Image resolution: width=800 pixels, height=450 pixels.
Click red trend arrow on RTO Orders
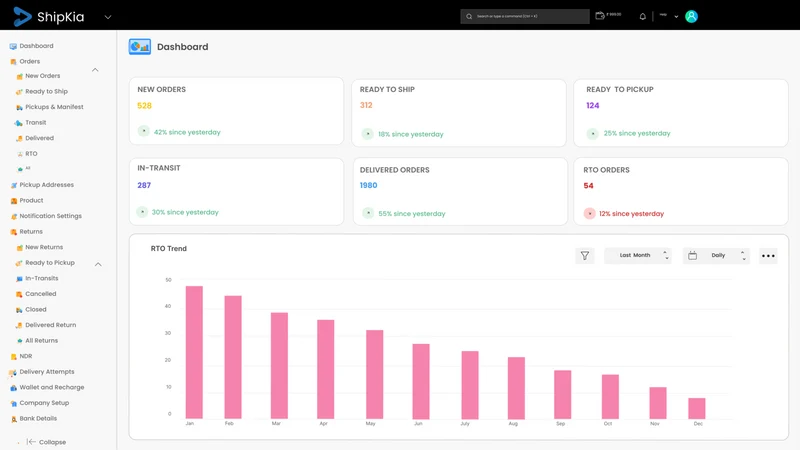589,213
